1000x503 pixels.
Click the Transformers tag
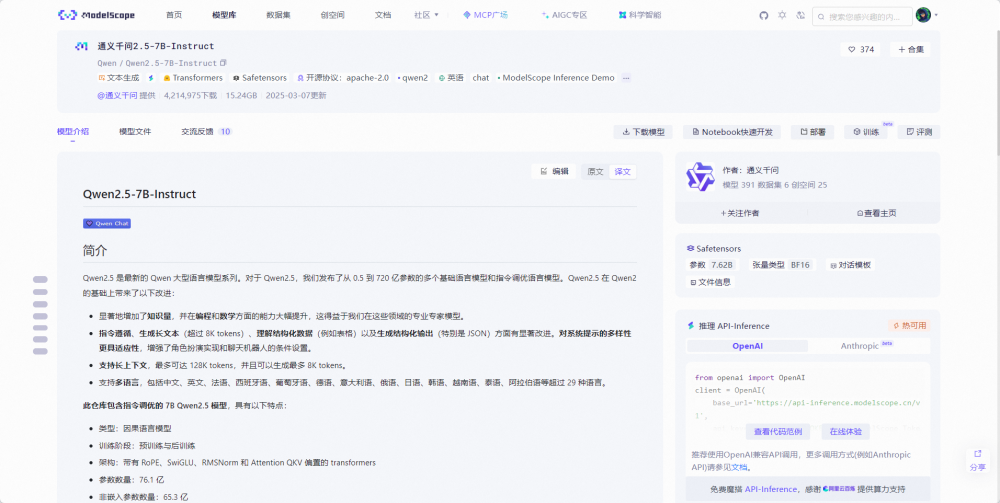coord(193,78)
